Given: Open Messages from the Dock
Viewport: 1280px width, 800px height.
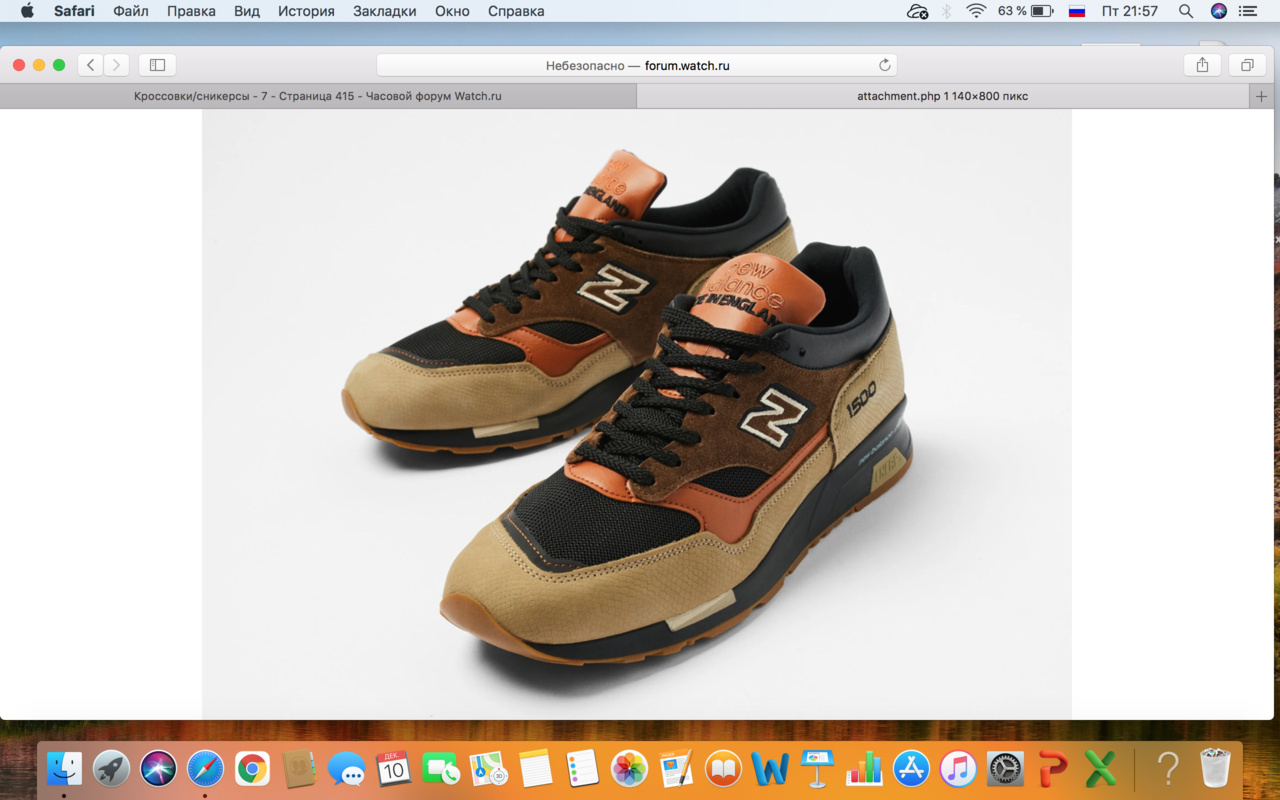Looking at the screenshot, I should [x=346, y=769].
